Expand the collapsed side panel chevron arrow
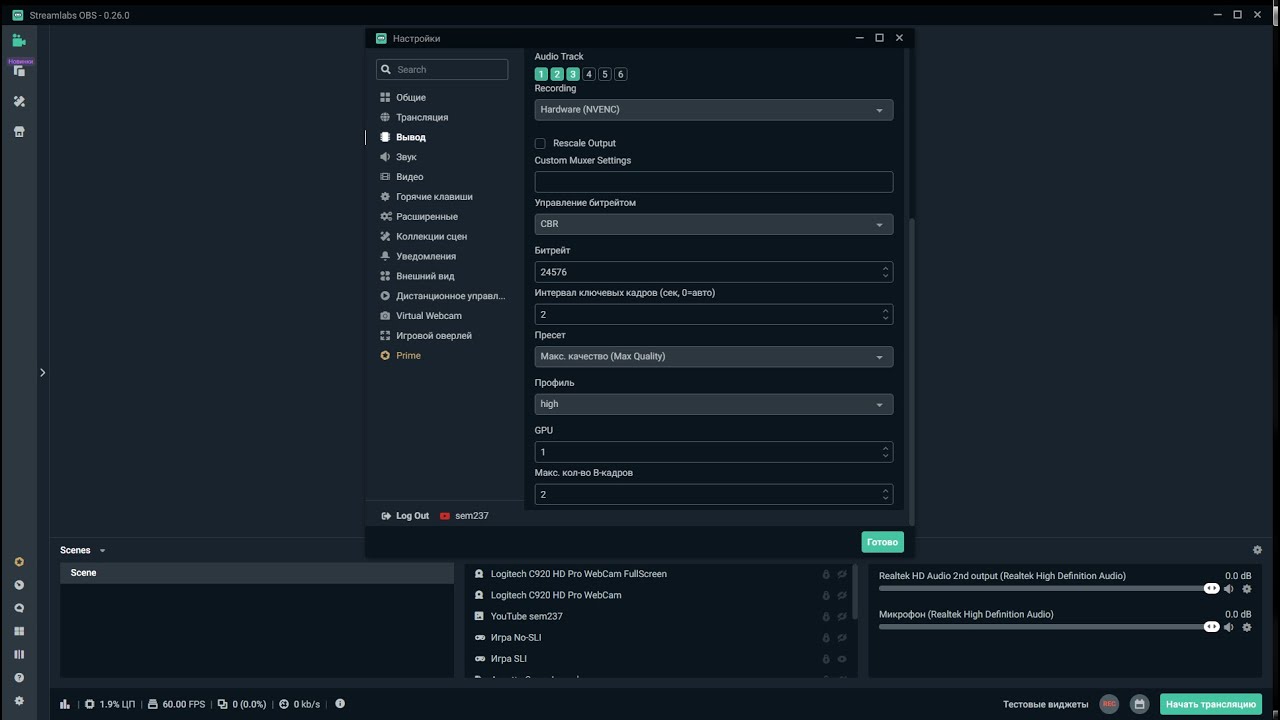1280x720 pixels. tap(42, 373)
